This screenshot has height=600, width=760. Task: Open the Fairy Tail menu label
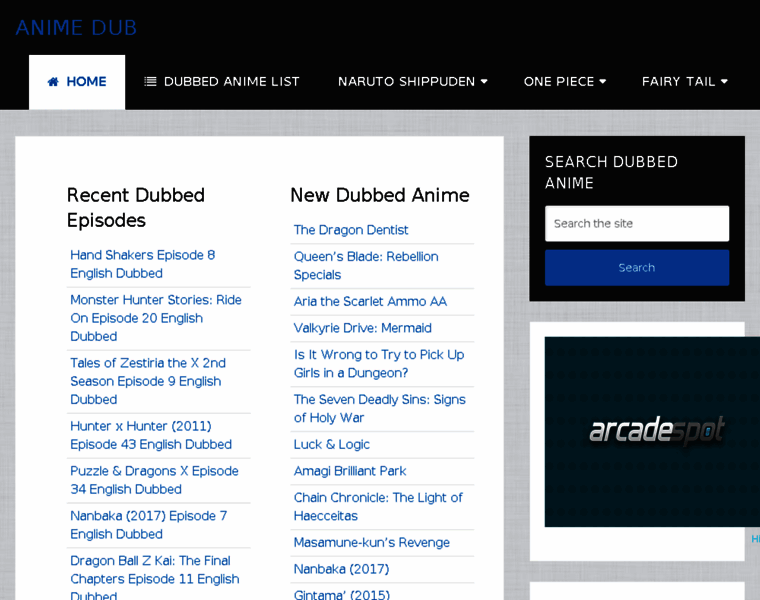pos(679,81)
